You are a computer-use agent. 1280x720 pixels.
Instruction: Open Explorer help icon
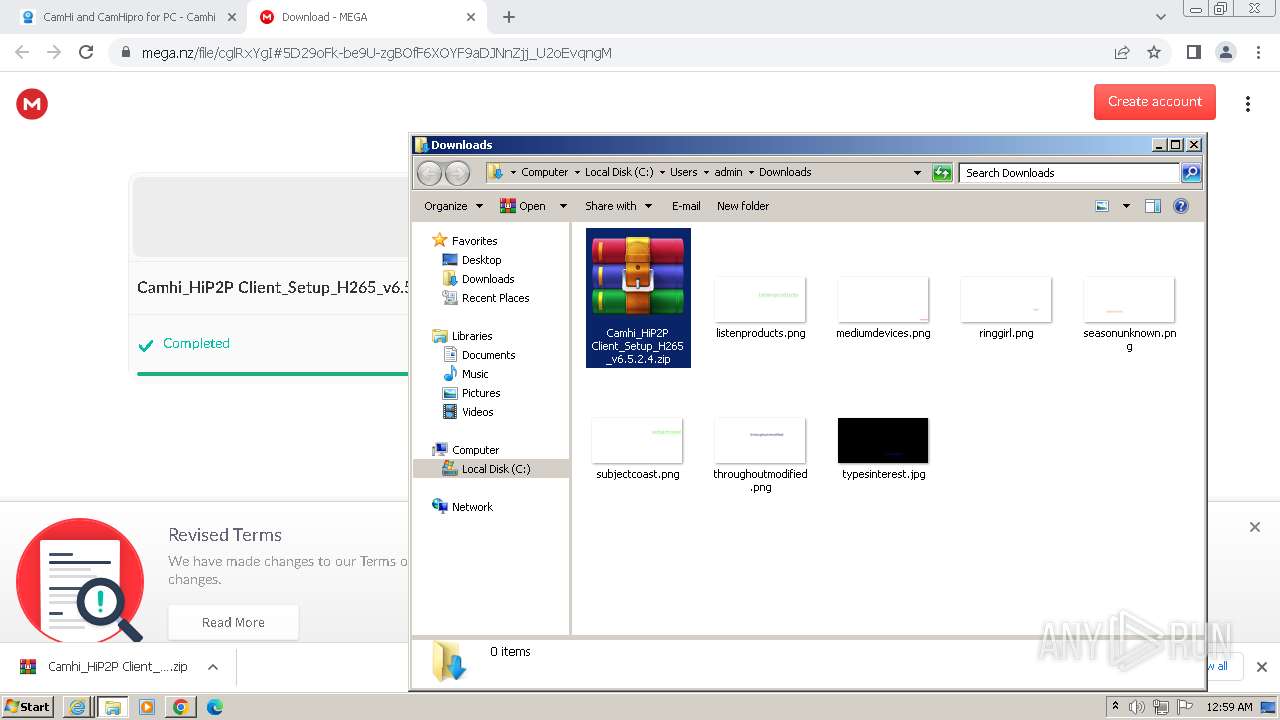point(1181,206)
